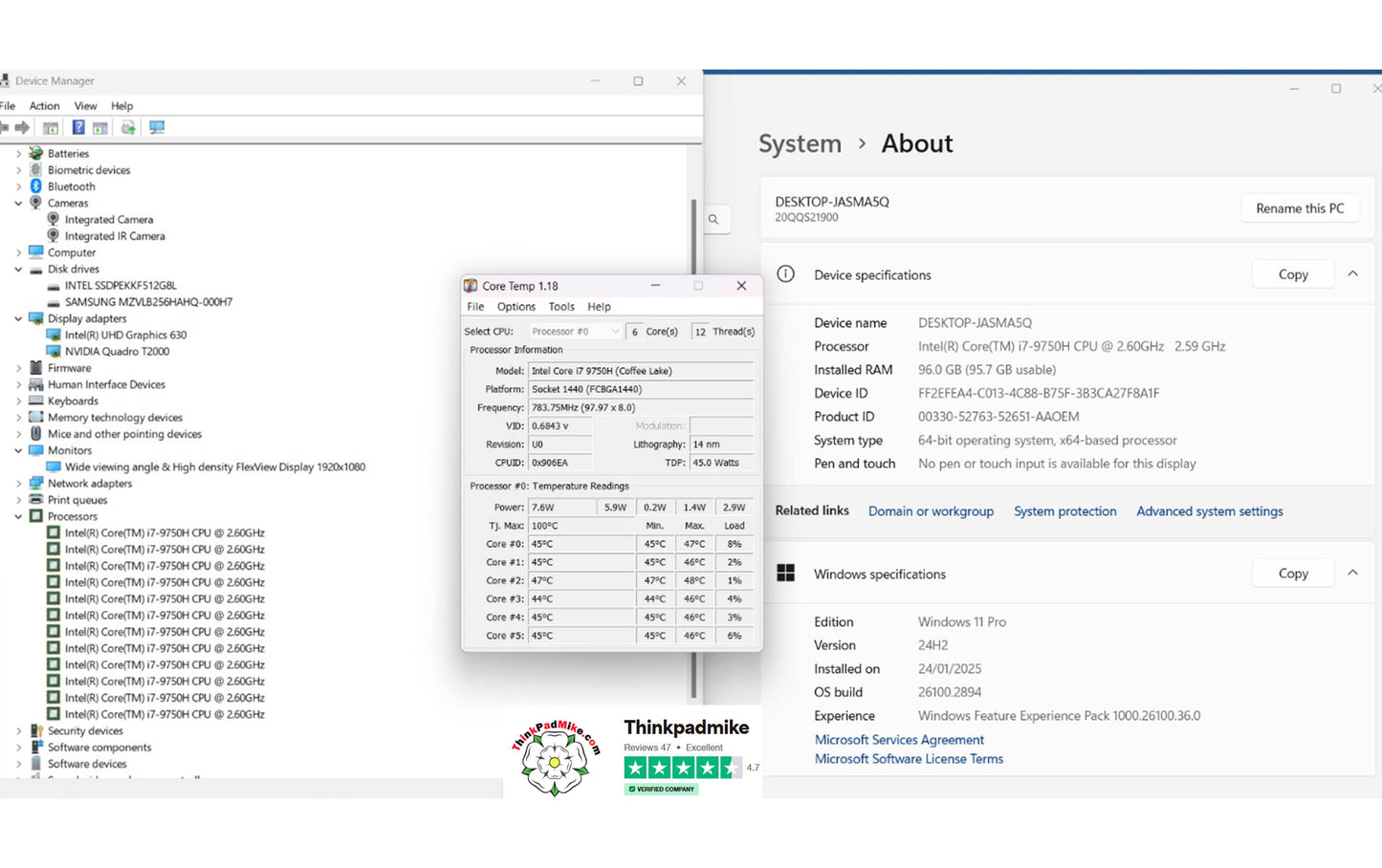Open Advanced system settings link
This screenshot has height=868, width=1382.
point(1210,511)
